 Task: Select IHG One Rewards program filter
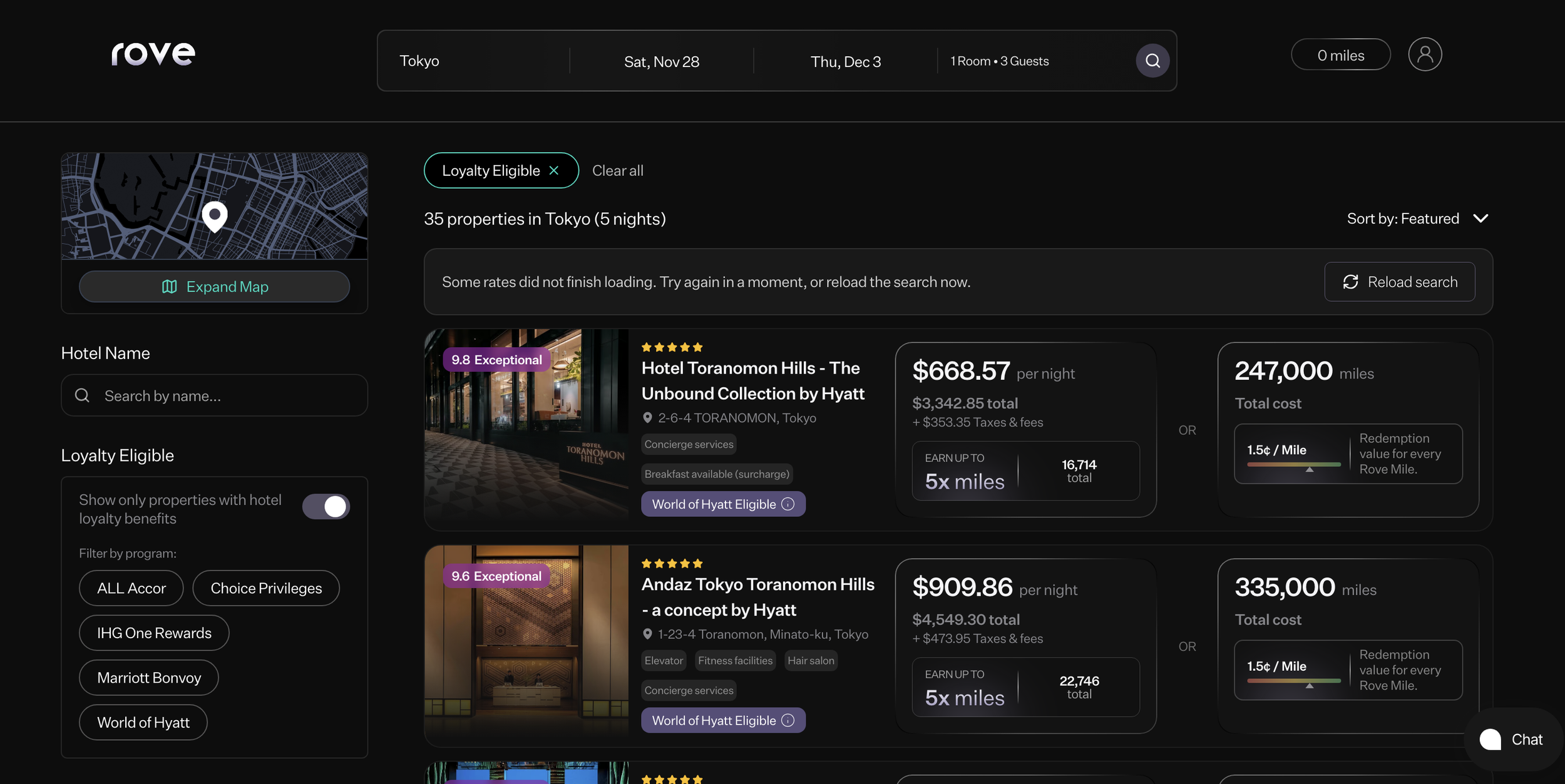click(154, 633)
